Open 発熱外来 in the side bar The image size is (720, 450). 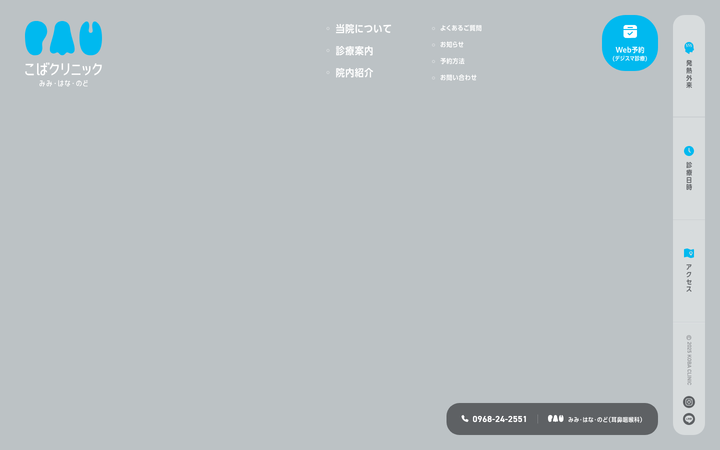689,66
